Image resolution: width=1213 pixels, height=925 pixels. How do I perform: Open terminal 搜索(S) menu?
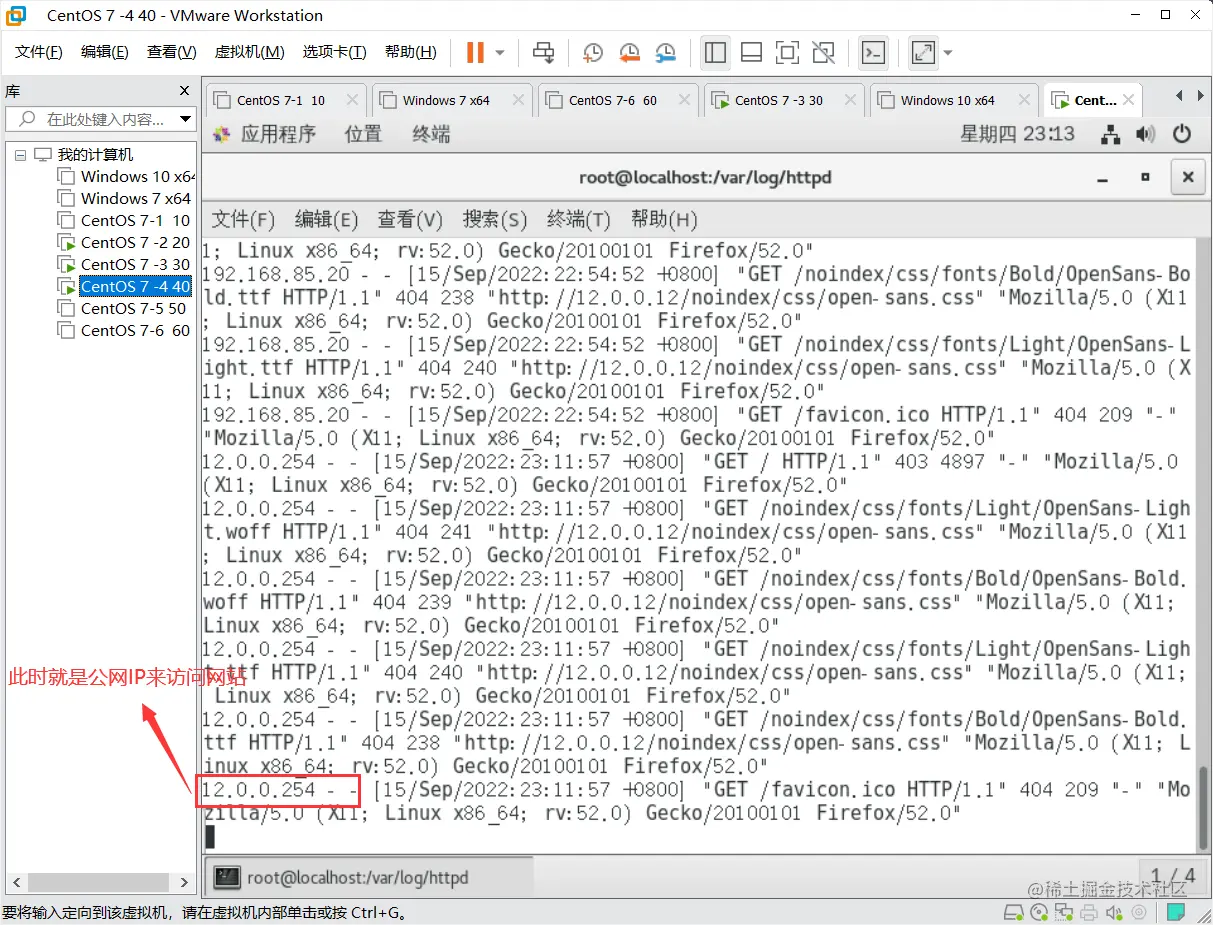(494, 220)
